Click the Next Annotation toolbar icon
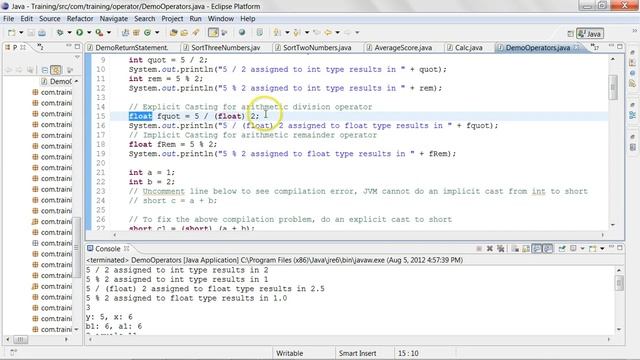The image size is (640, 360). 277,33
